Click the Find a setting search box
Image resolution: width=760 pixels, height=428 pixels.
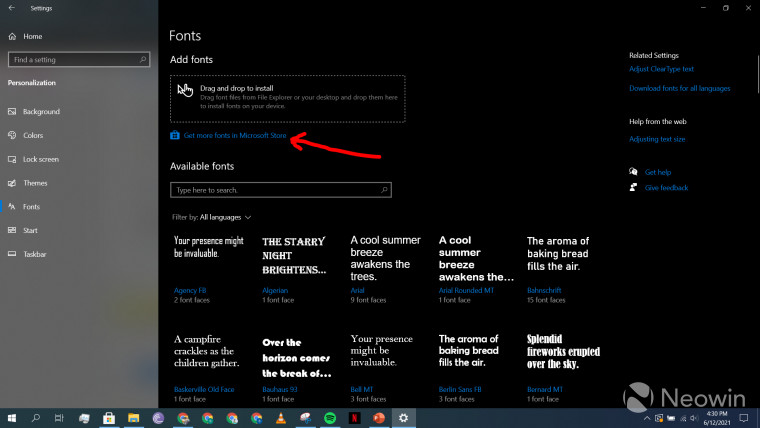[79, 60]
